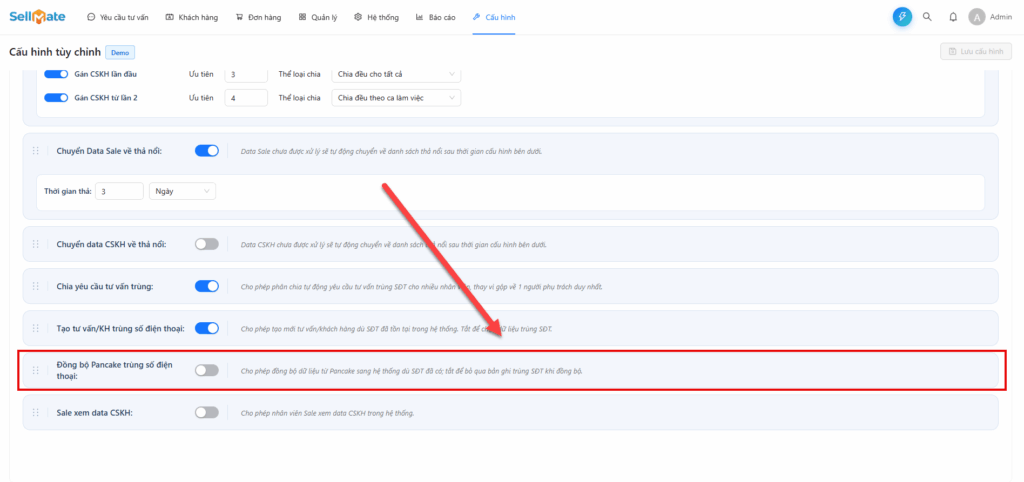Enable Sale xem data CSKH switch
1024x482 pixels.
pyautogui.click(x=207, y=412)
